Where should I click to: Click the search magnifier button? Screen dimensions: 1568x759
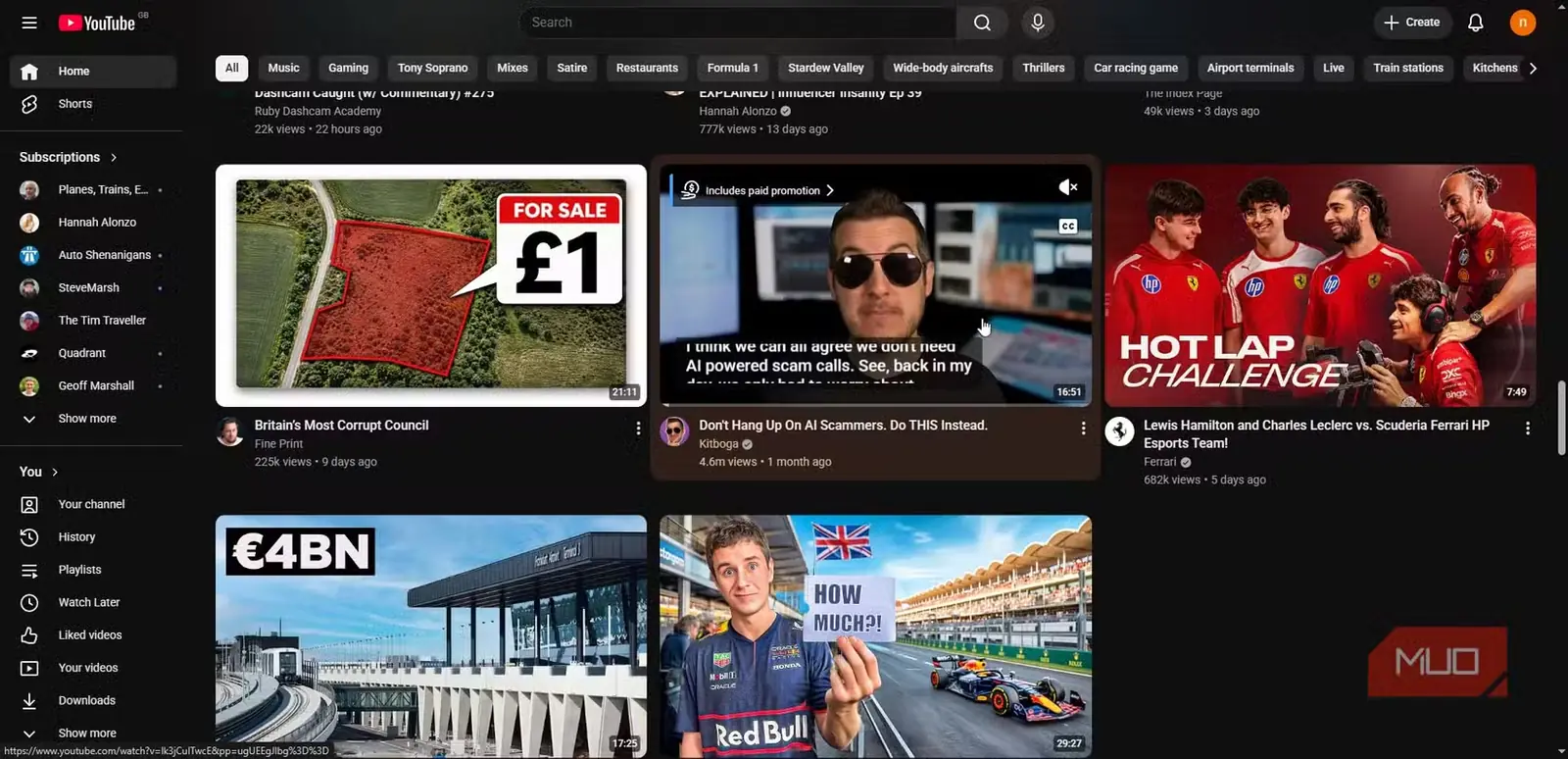click(x=982, y=23)
